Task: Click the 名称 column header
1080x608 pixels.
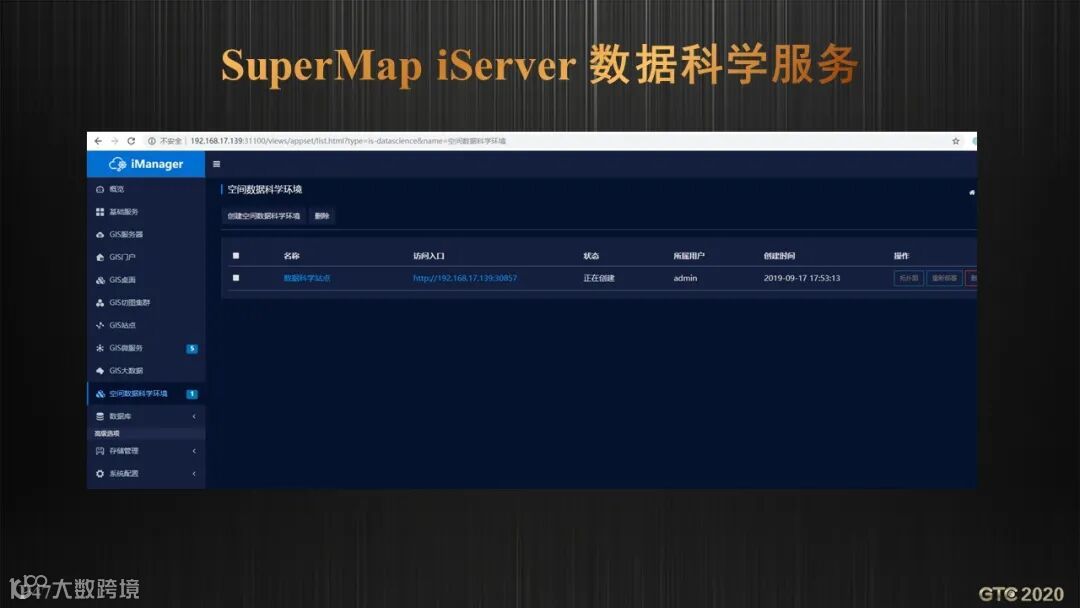Action: point(291,255)
